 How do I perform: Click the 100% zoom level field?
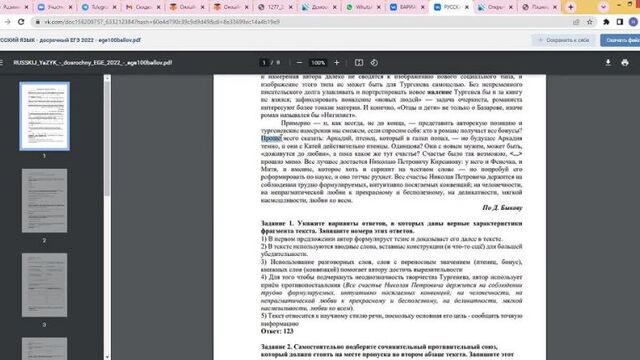coord(318,63)
